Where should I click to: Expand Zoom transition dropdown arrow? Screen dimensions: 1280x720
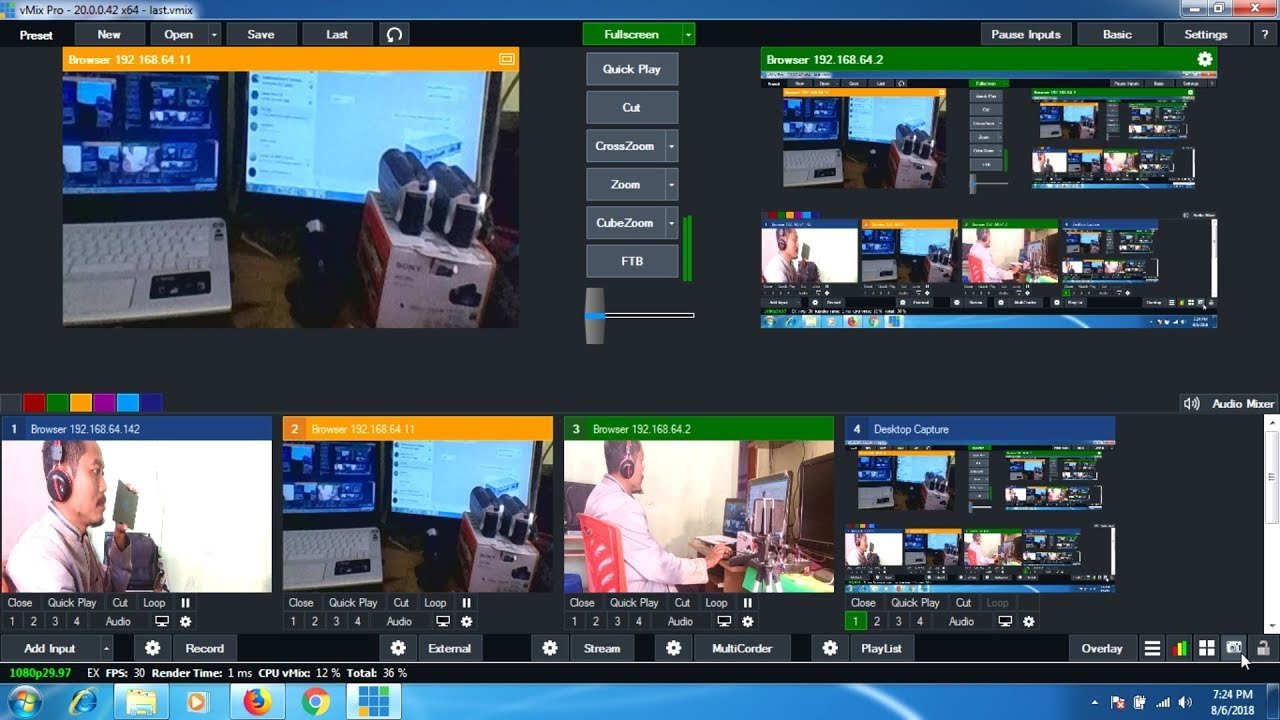671,185
